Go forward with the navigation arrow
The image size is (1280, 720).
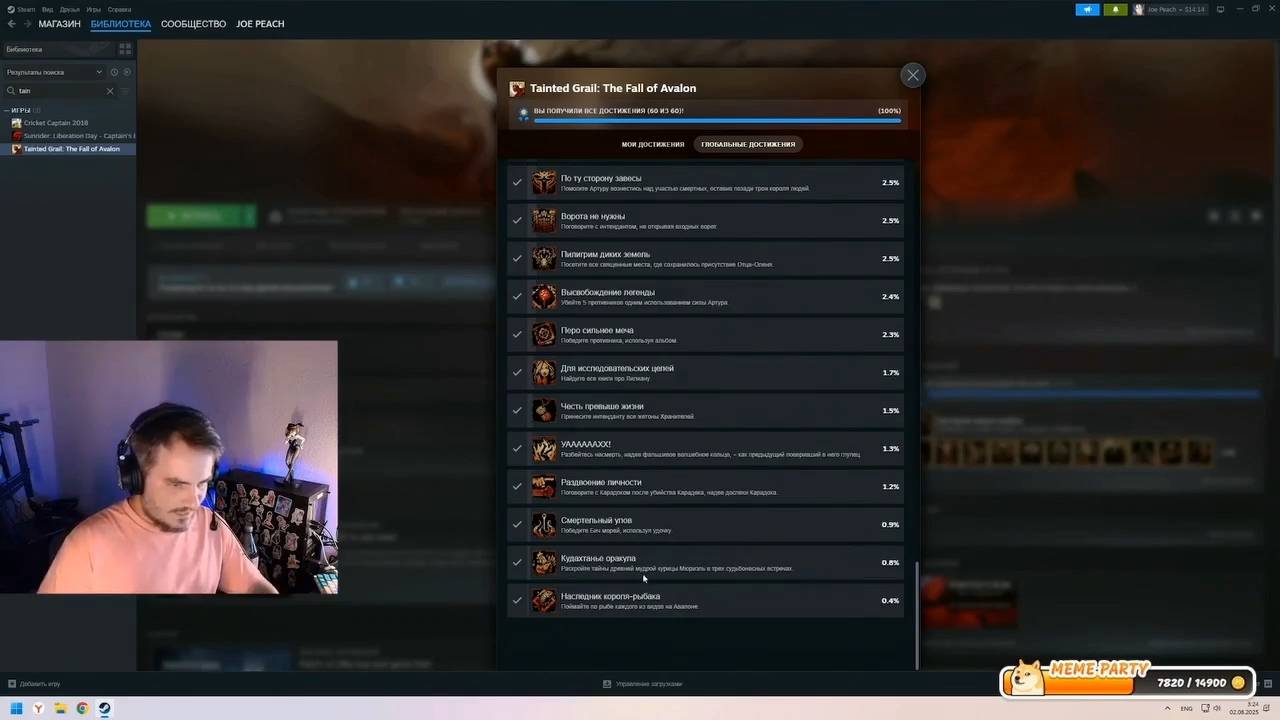(x=26, y=24)
